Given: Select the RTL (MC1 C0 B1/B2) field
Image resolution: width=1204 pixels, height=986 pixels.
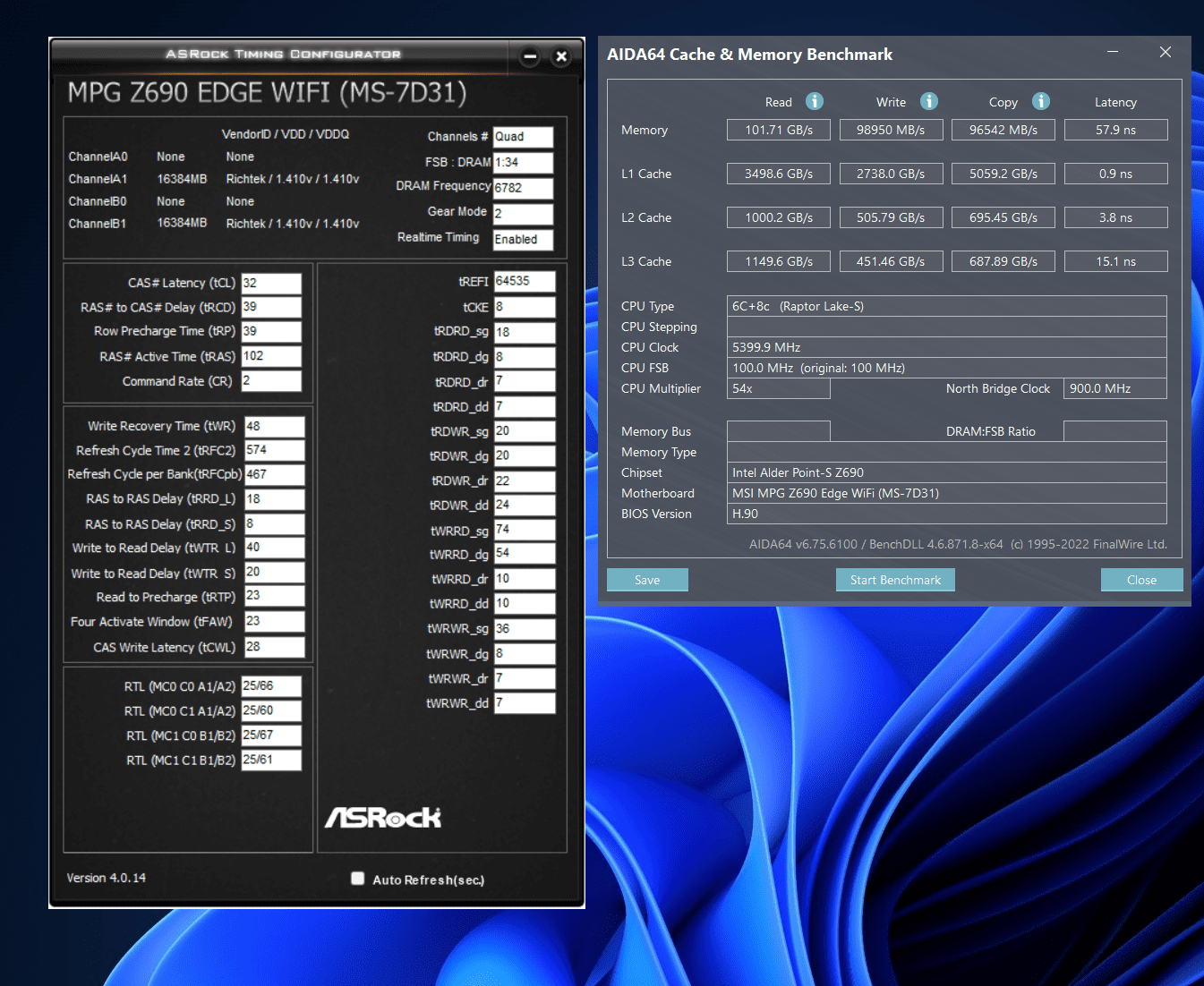Looking at the screenshot, I should [271, 735].
